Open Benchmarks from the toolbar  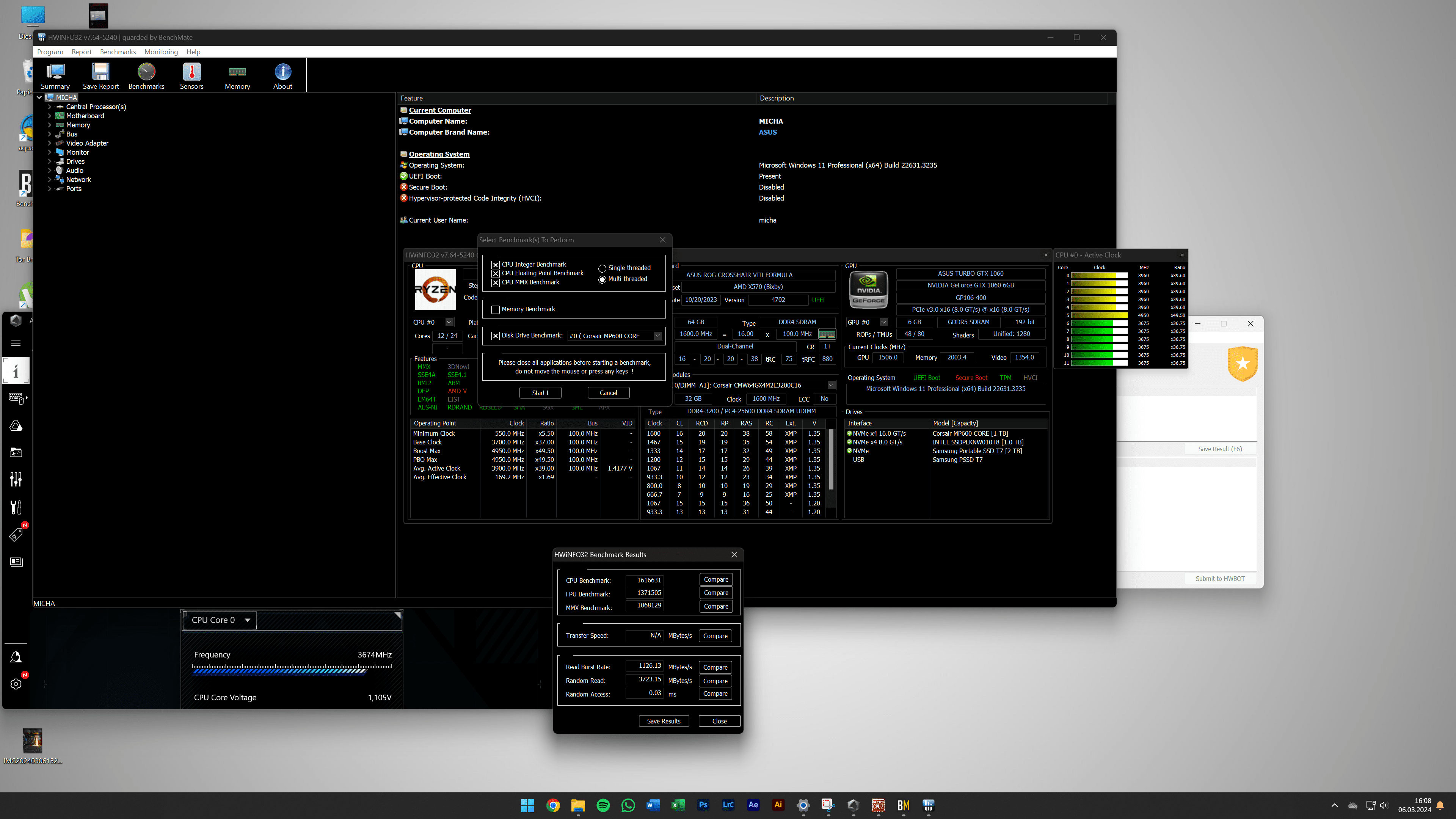point(146,76)
